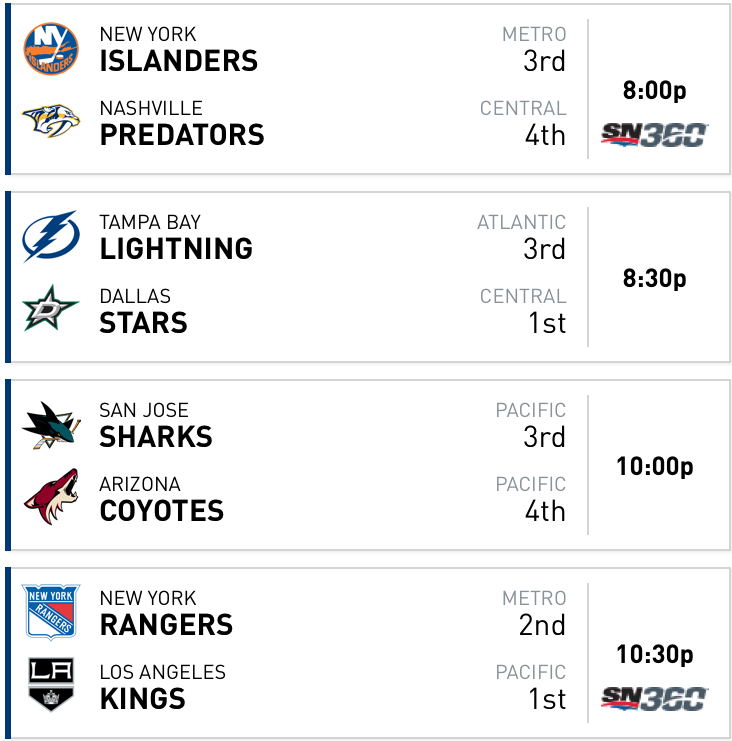Click the Arizona Coyotes logo

click(x=51, y=496)
